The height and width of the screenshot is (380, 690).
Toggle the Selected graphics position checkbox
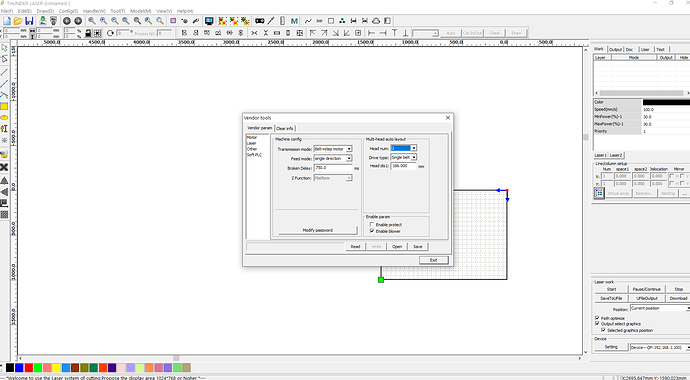[603, 330]
